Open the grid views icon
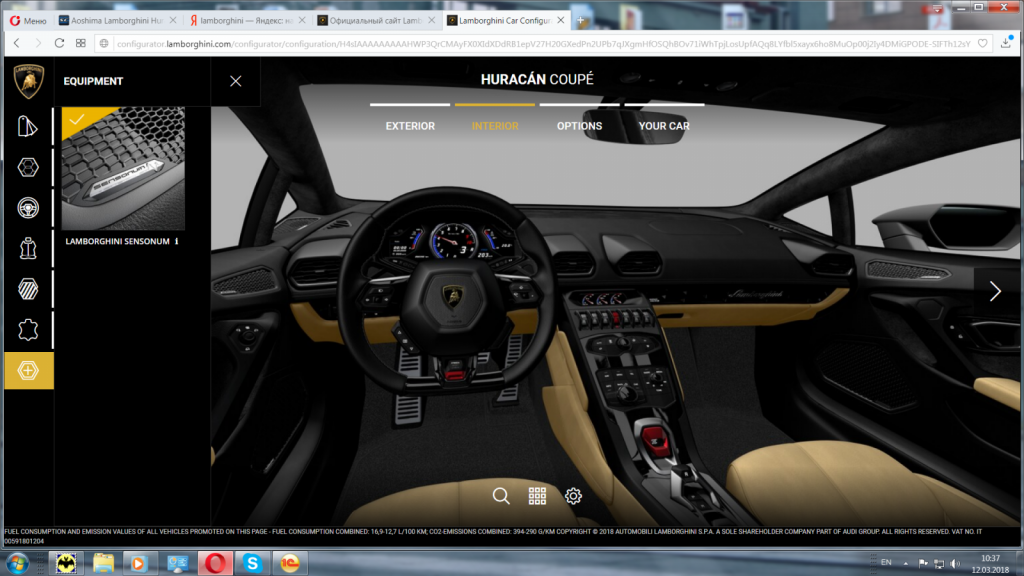 pyautogui.click(x=537, y=495)
